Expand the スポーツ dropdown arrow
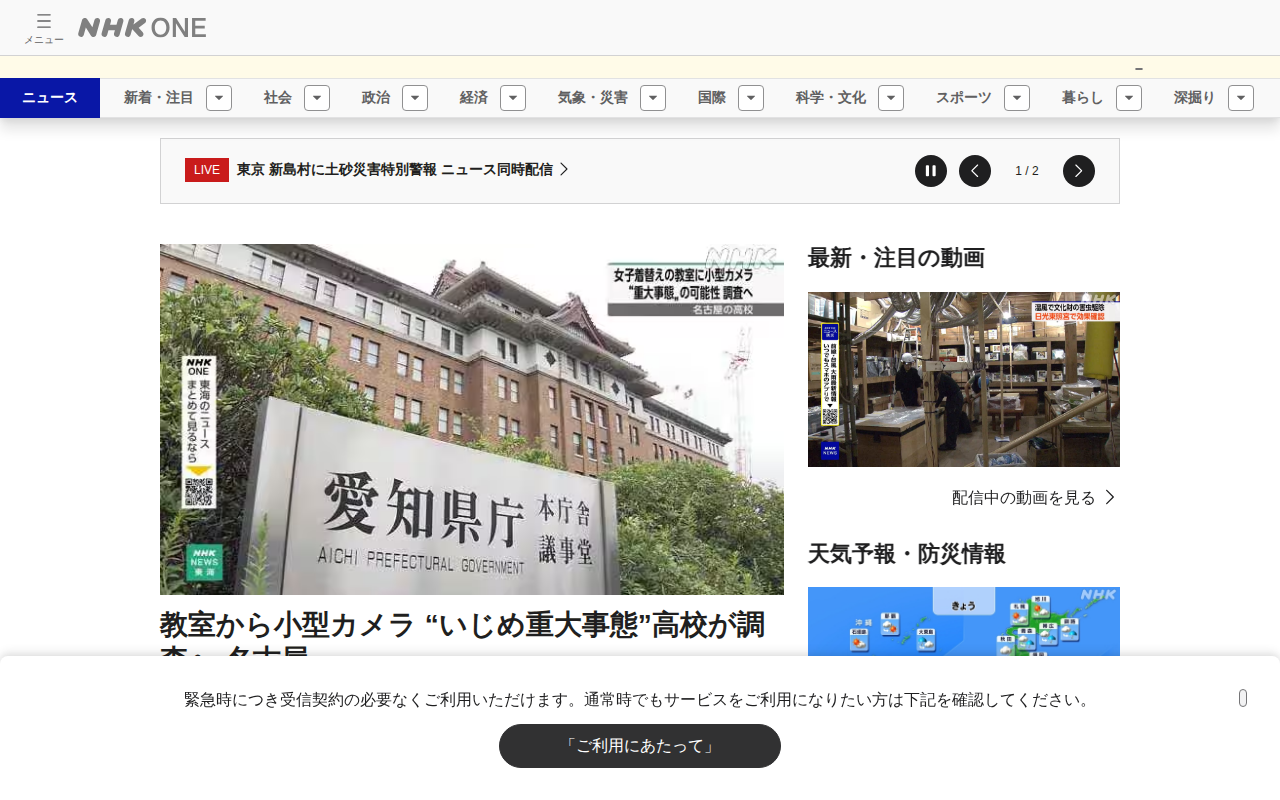1280x800 pixels. (x=1017, y=98)
